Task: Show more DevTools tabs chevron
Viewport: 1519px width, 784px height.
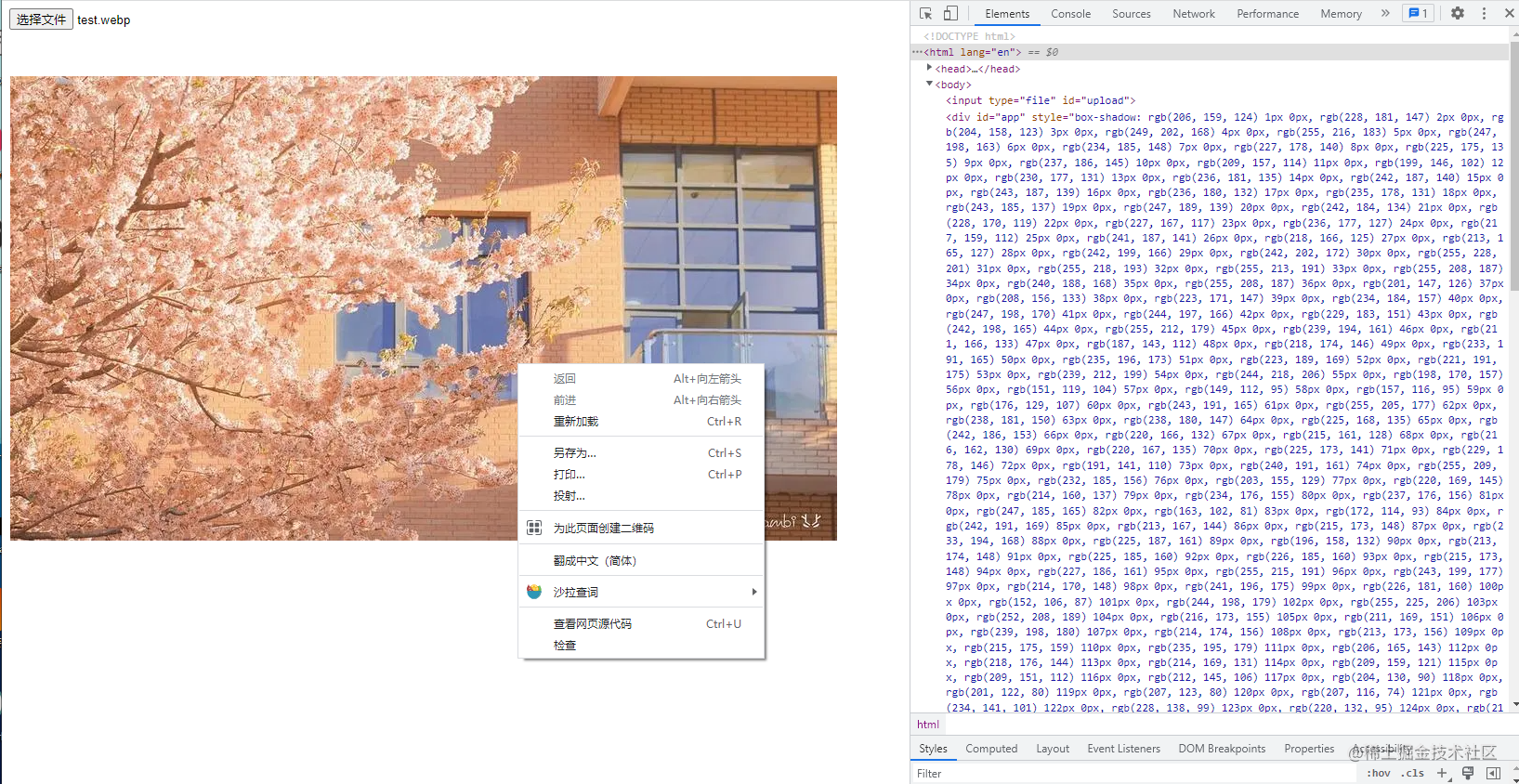Action: point(1385,13)
